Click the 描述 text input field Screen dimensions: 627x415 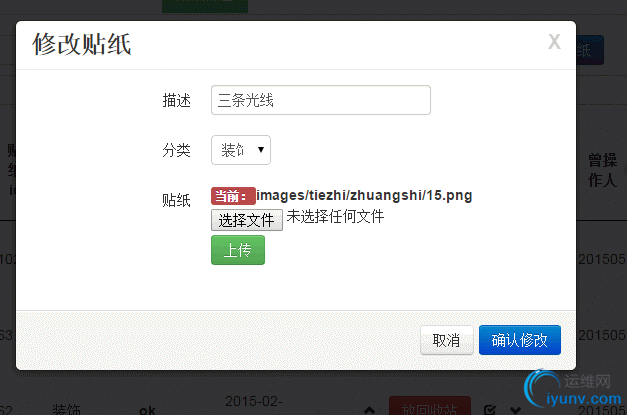point(321,100)
